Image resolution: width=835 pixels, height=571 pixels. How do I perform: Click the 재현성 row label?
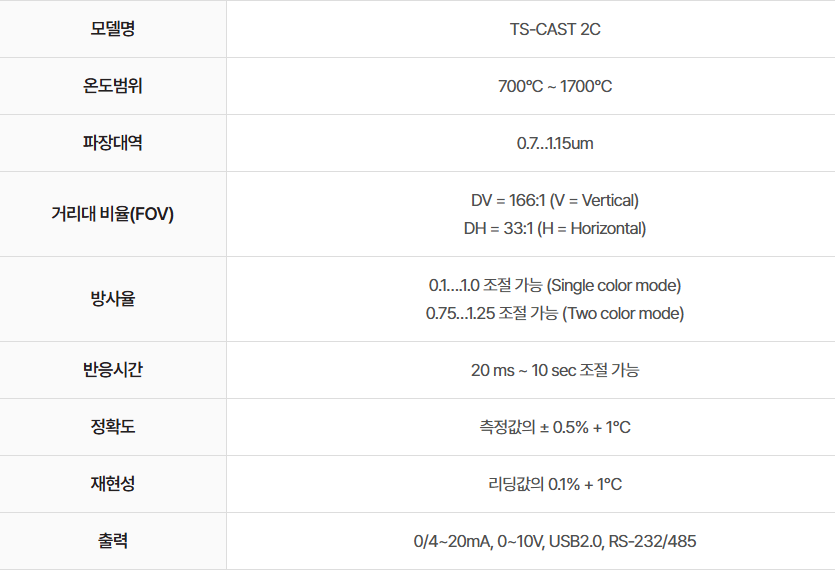(113, 484)
